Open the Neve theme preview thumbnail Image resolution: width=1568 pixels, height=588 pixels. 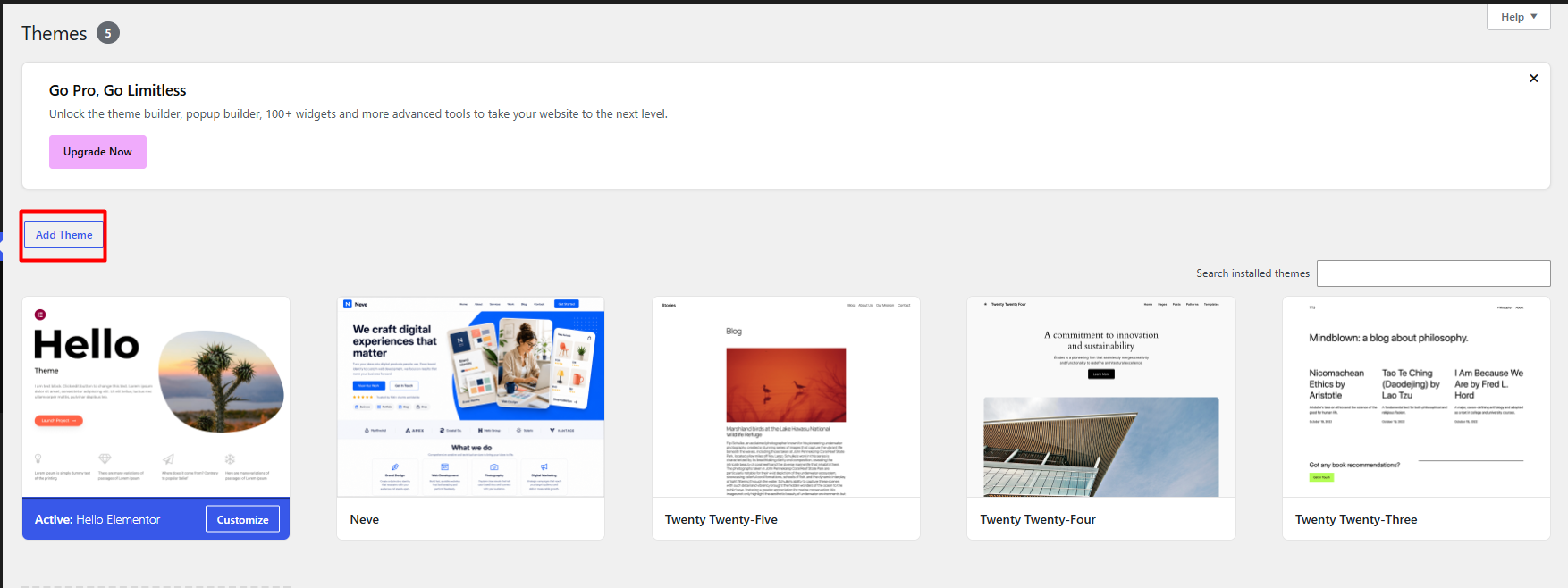point(470,397)
